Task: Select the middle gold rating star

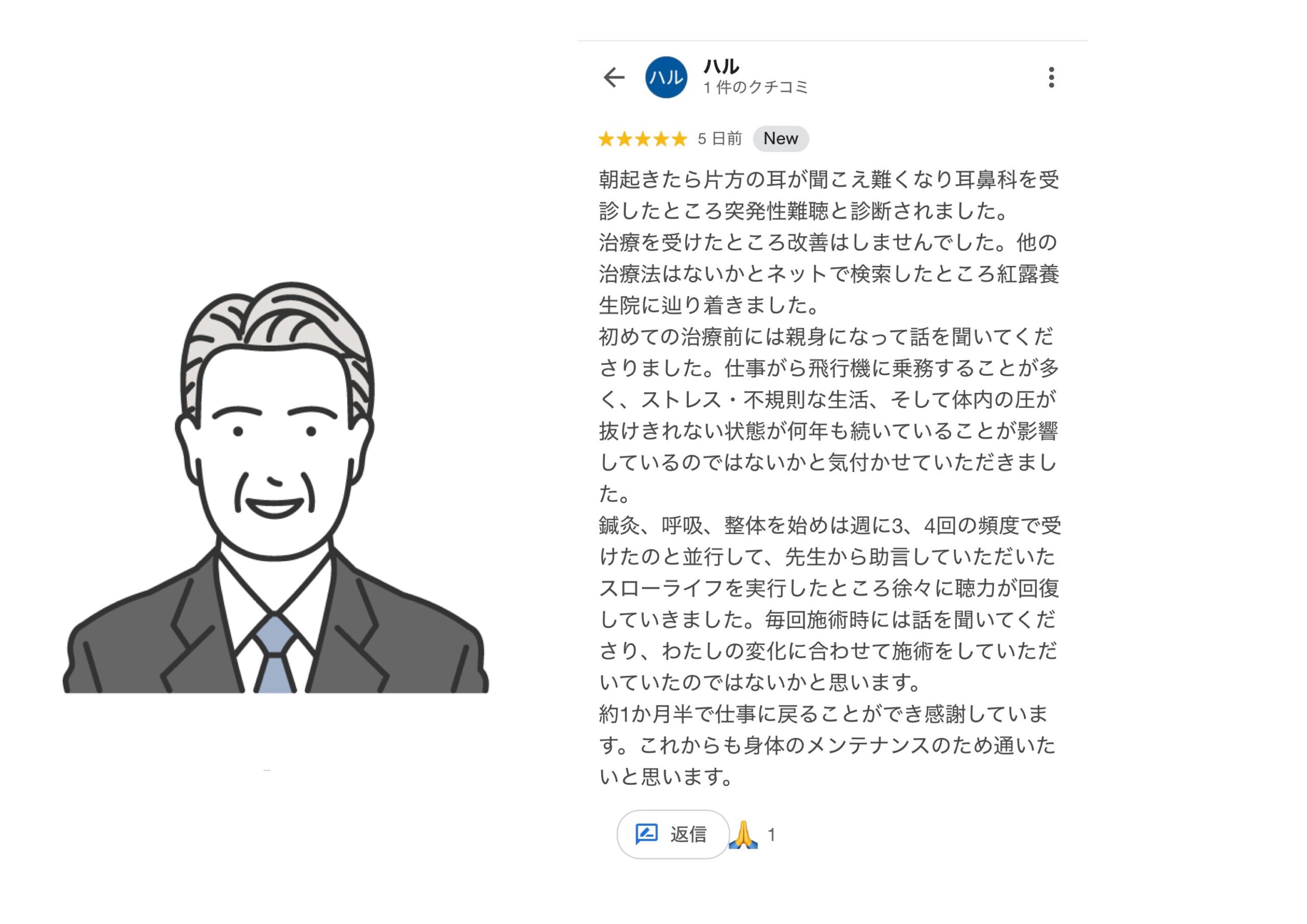Action: click(643, 138)
